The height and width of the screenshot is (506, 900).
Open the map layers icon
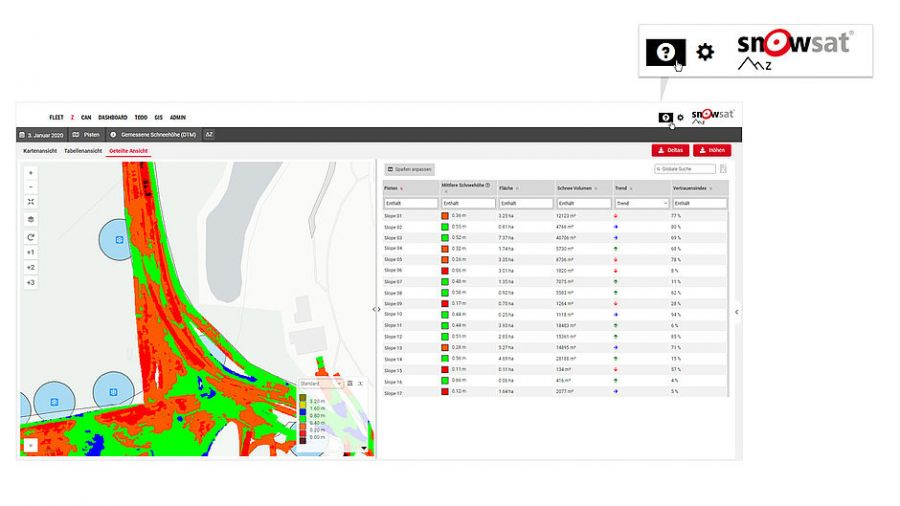[30, 219]
